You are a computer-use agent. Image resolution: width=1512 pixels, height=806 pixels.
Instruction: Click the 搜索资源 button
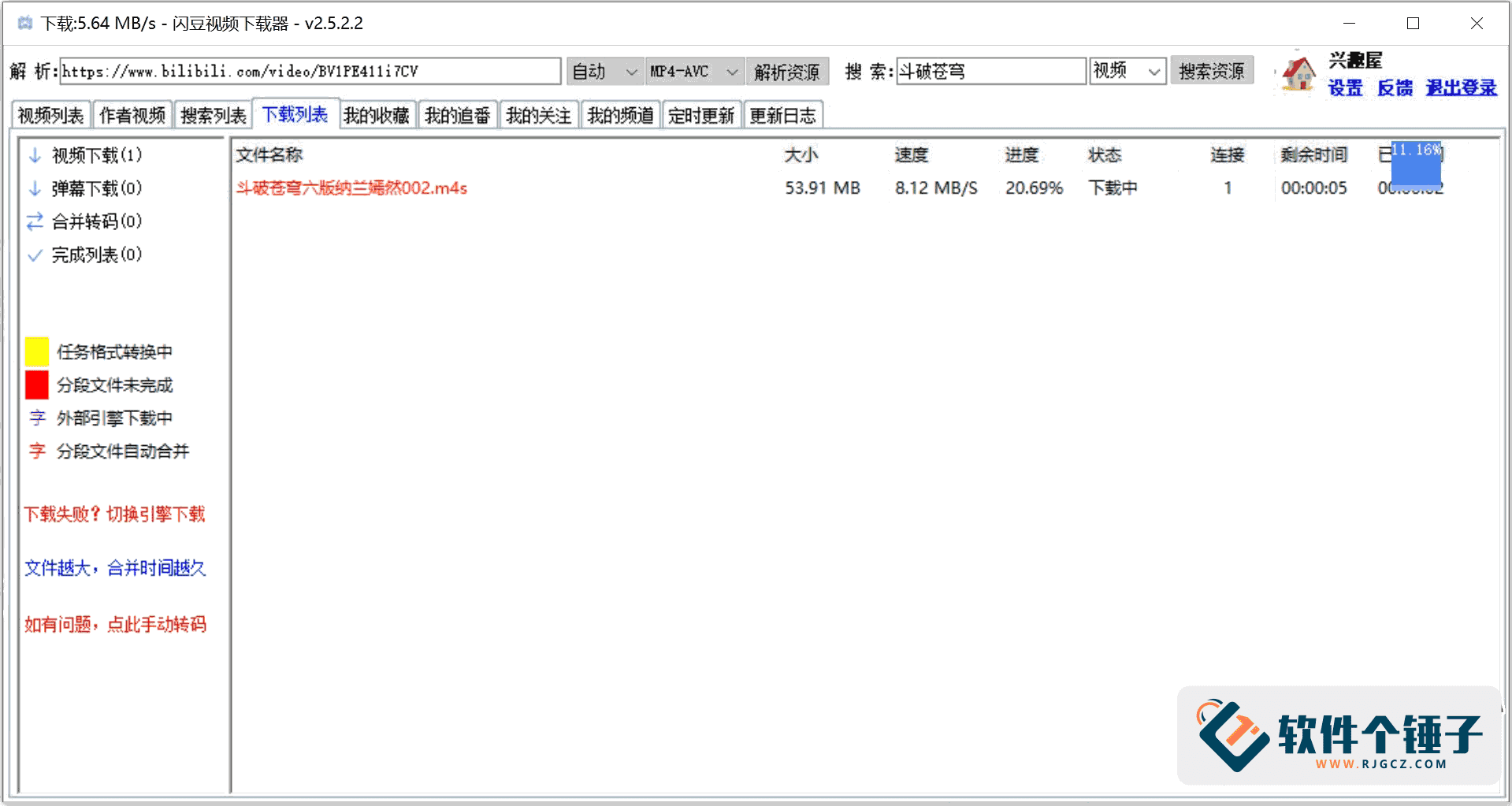pos(1211,72)
